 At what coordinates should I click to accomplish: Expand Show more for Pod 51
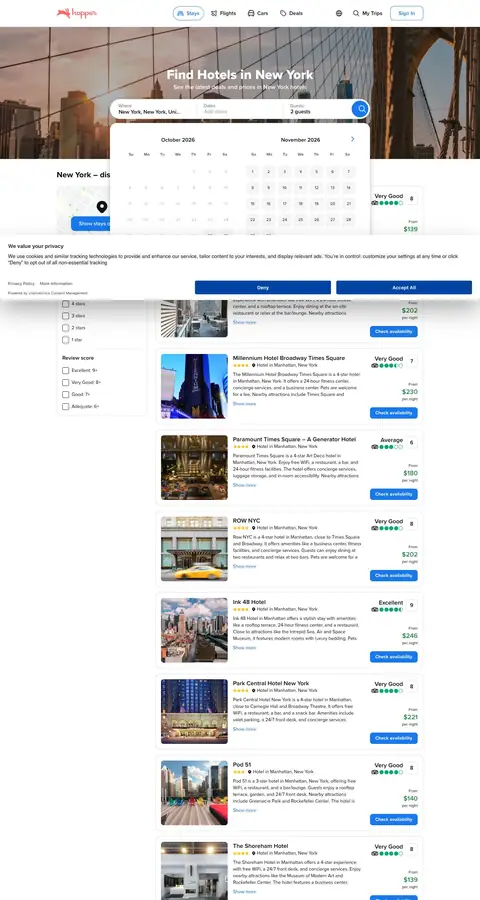(244, 810)
